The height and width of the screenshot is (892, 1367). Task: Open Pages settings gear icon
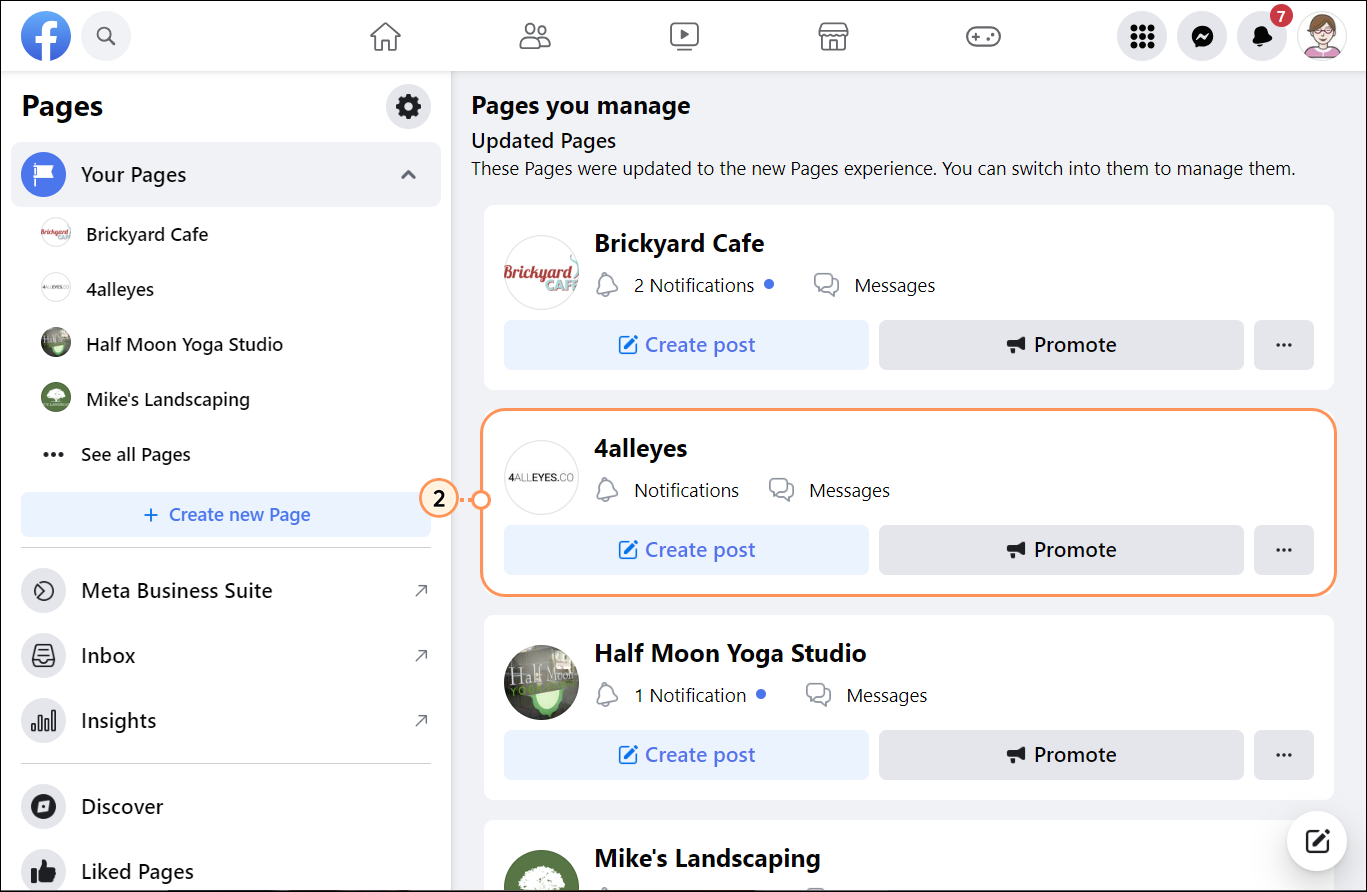tap(408, 106)
